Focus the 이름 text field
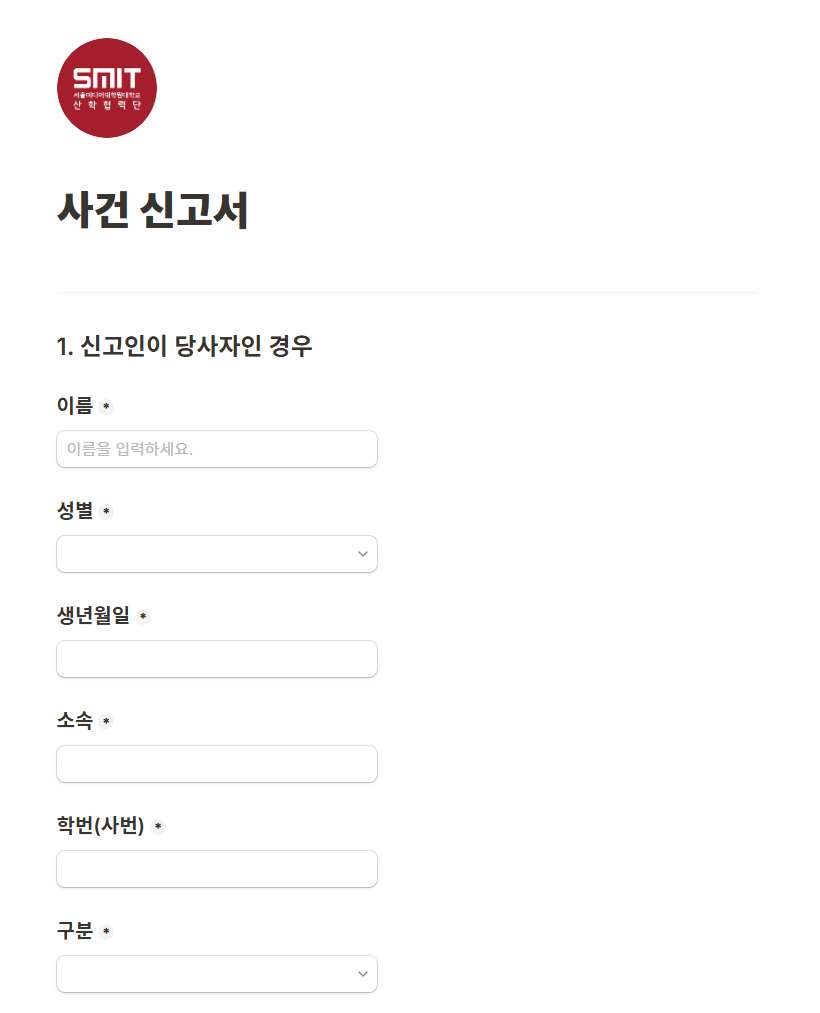Screen dimensions: 820x1013 tap(217, 449)
